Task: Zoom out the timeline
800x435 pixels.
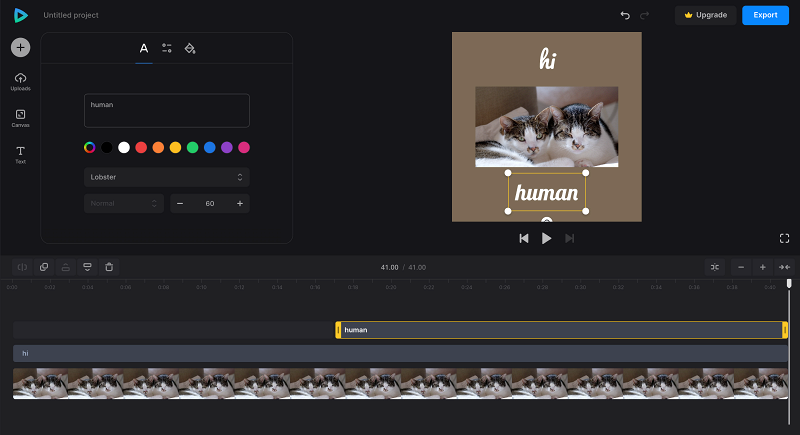Action: 741,267
